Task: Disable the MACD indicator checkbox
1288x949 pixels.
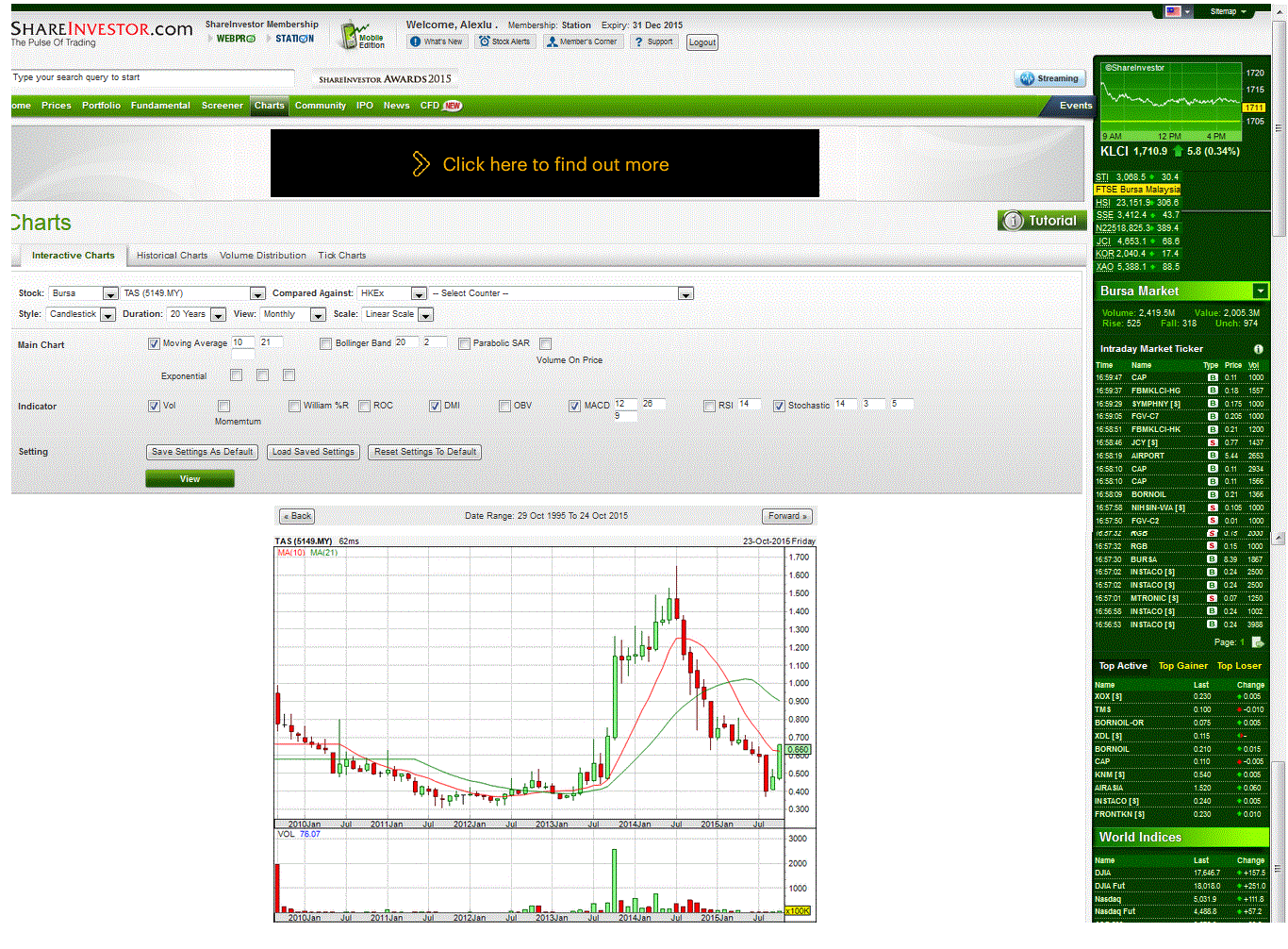Action: coord(574,406)
